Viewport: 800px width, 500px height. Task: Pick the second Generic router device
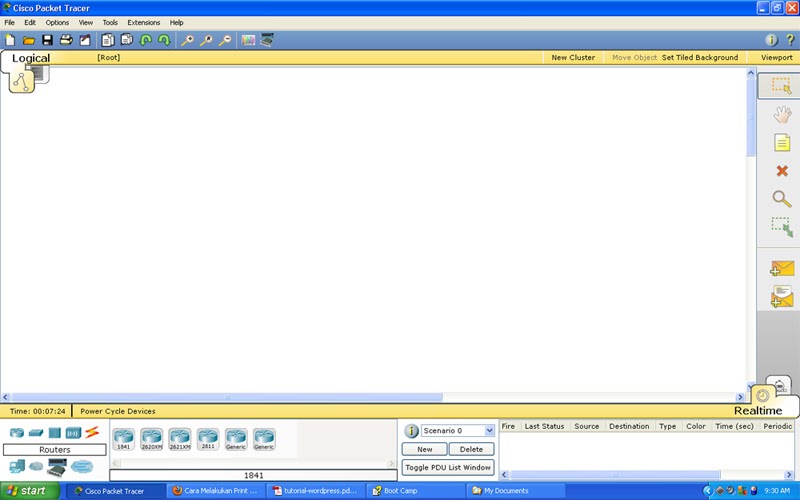click(x=264, y=439)
